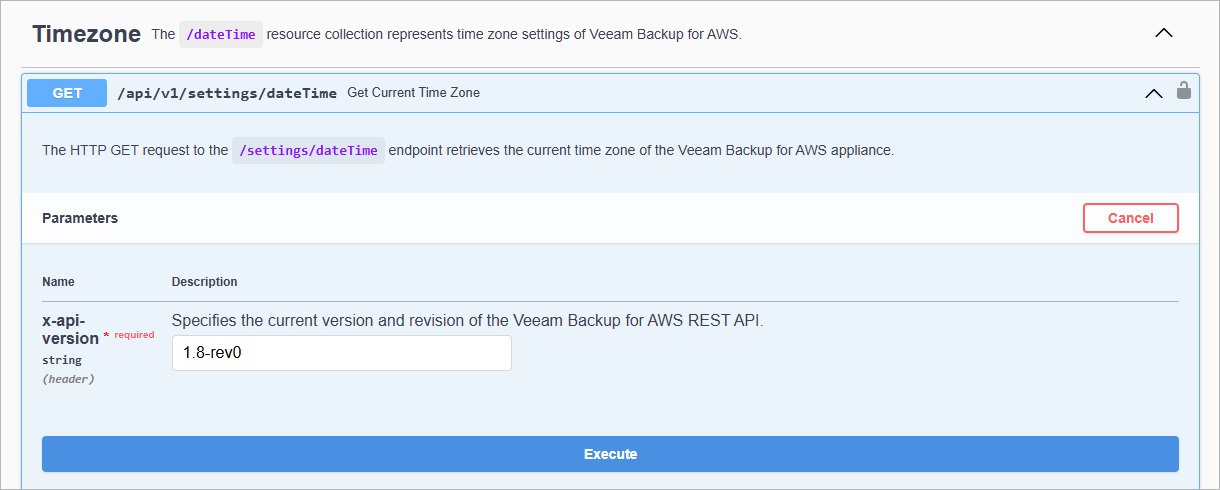1220x490 pixels.
Task: Collapse the Timezone section chevron
Action: (x=1163, y=33)
